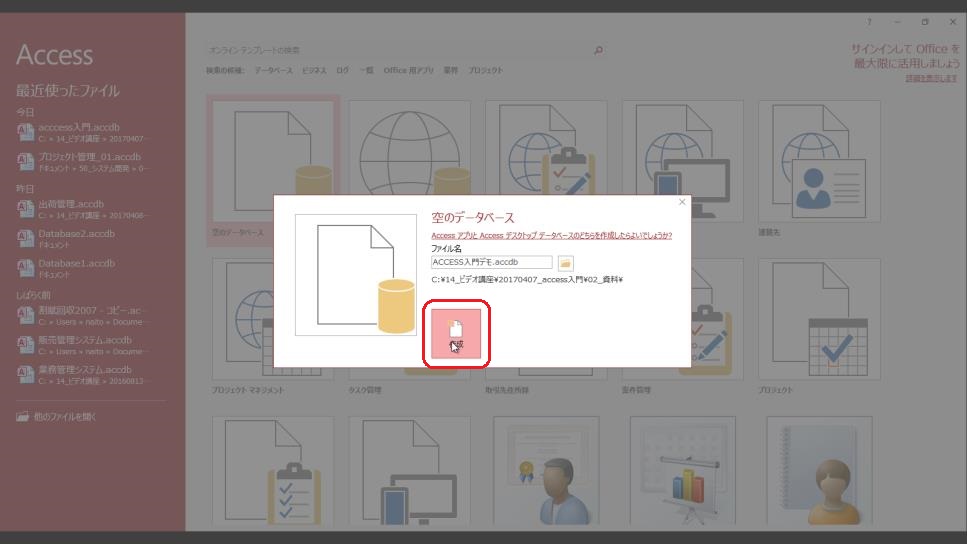967x544 pixels.
Task: Select the bottom-row clipboard checklist template
Action: point(273,471)
